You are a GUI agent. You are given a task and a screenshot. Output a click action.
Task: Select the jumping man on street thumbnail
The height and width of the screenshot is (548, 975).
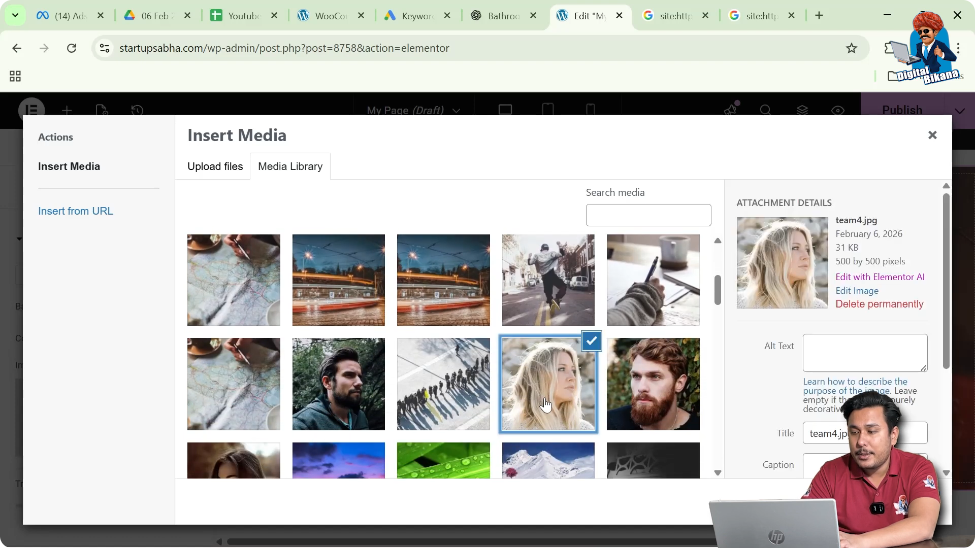coord(548,280)
